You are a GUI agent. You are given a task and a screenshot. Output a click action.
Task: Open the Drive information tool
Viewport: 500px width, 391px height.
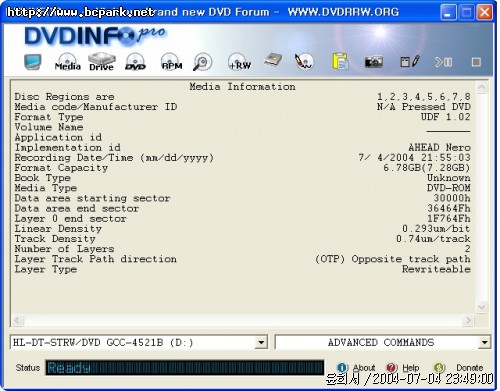click(x=102, y=62)
